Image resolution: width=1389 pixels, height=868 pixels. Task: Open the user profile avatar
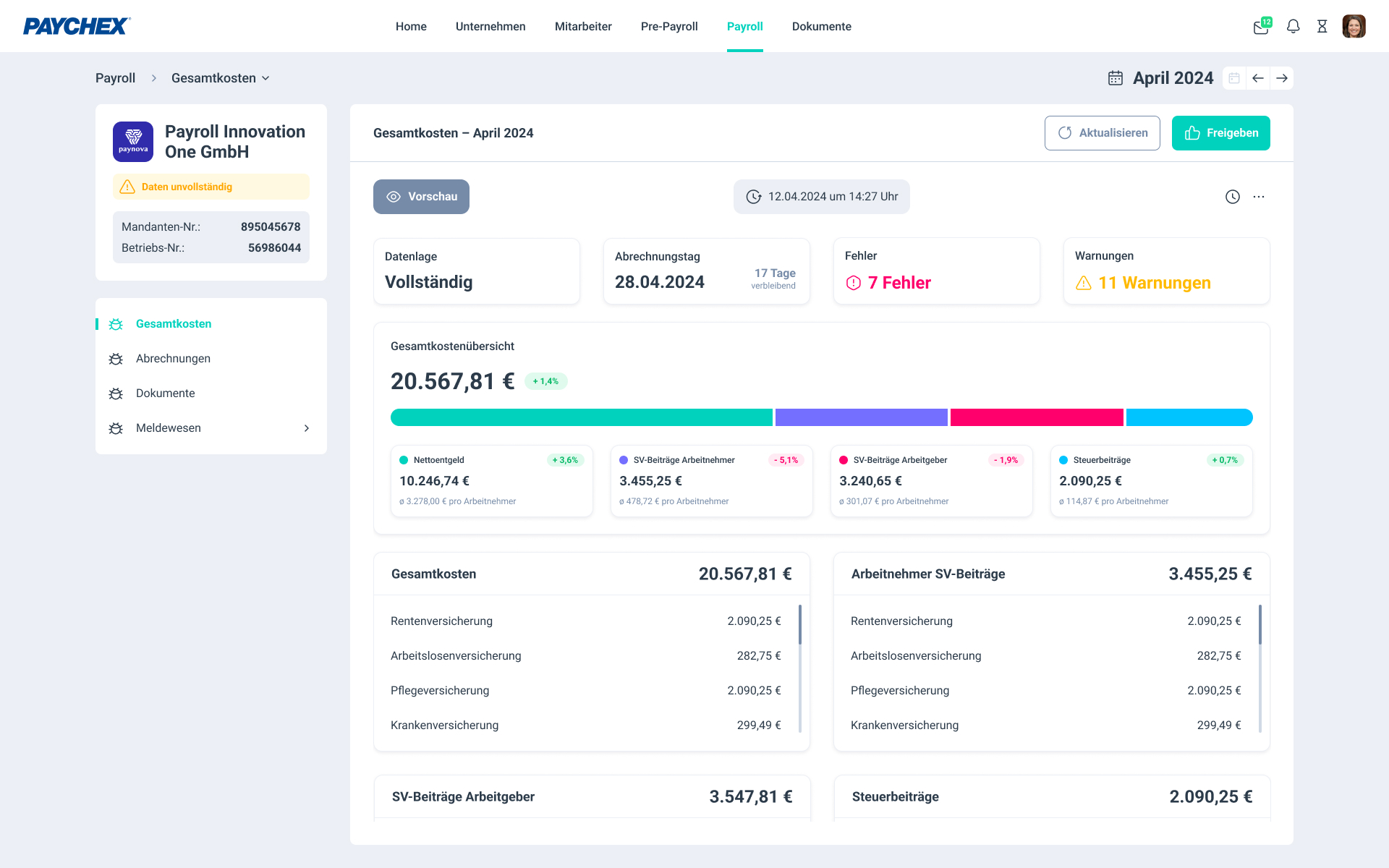pyautogui.click(x=1354, y=27)
